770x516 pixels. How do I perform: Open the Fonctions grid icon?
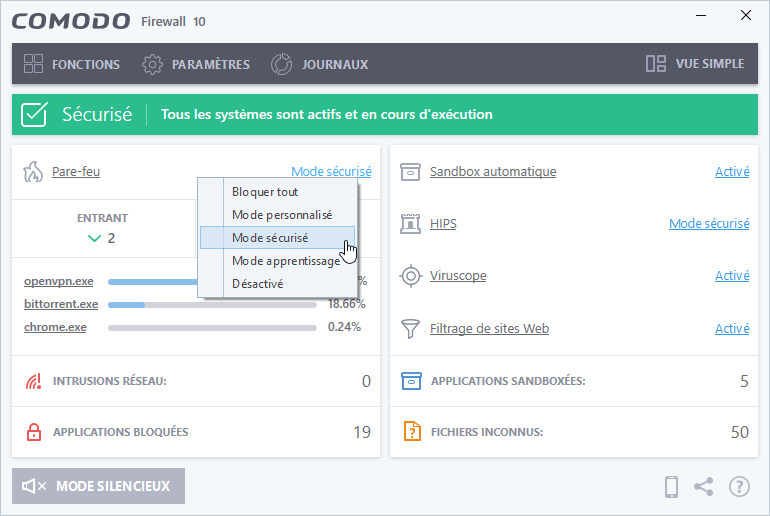tap(33, 64)
